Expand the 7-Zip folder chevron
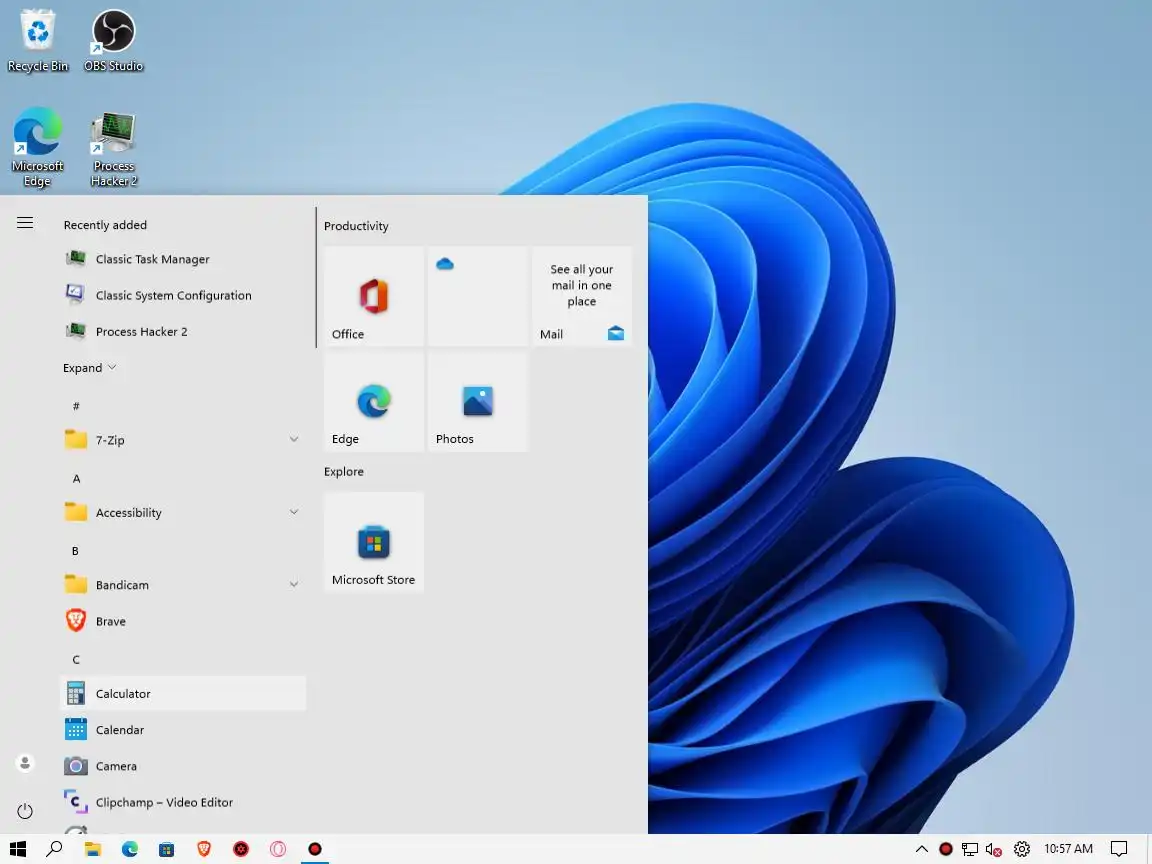The height and width of the screenshot is (864, 1152). tap(294, 439)
